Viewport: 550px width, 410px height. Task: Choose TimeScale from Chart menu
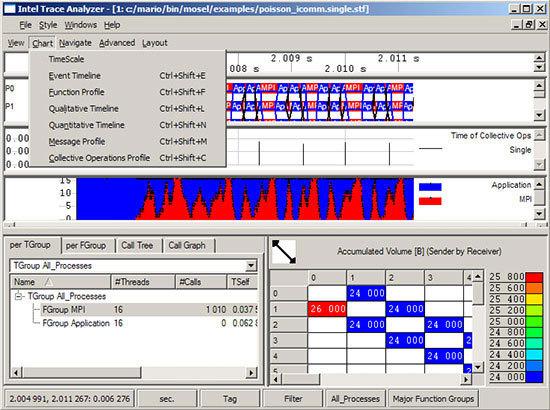pyautogui.click(x=128, y=59)
